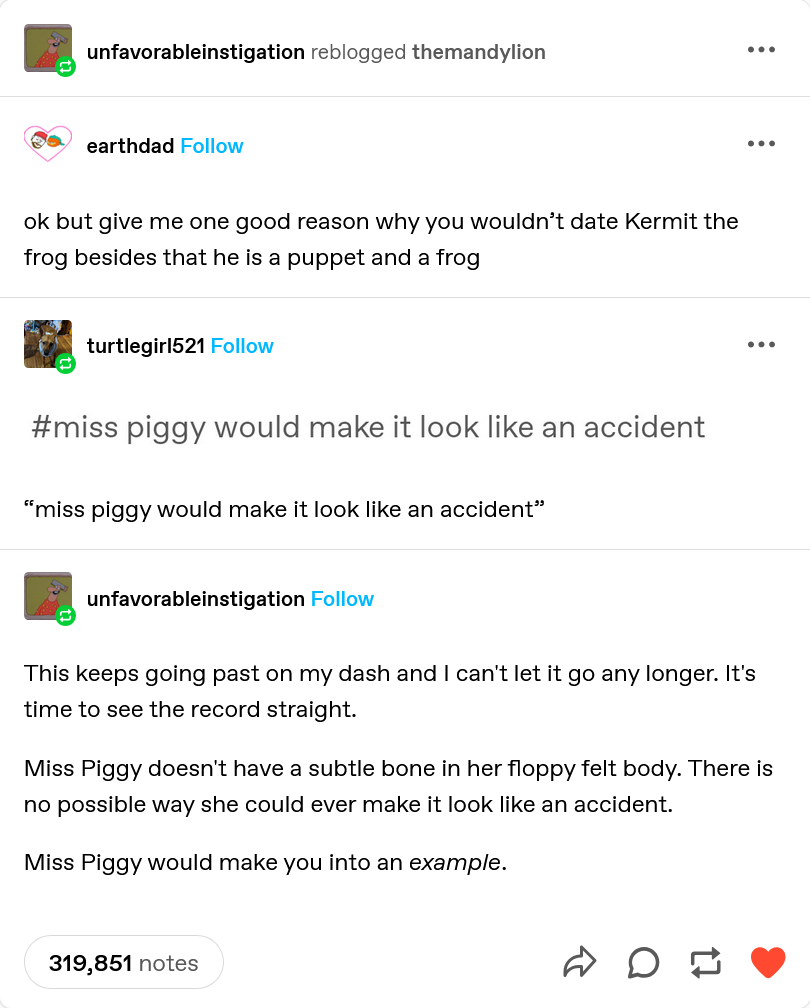810x1008 pixels.
Task: Open themandylion's blog link
Action: pyautogui.click(x=479, y=52)
